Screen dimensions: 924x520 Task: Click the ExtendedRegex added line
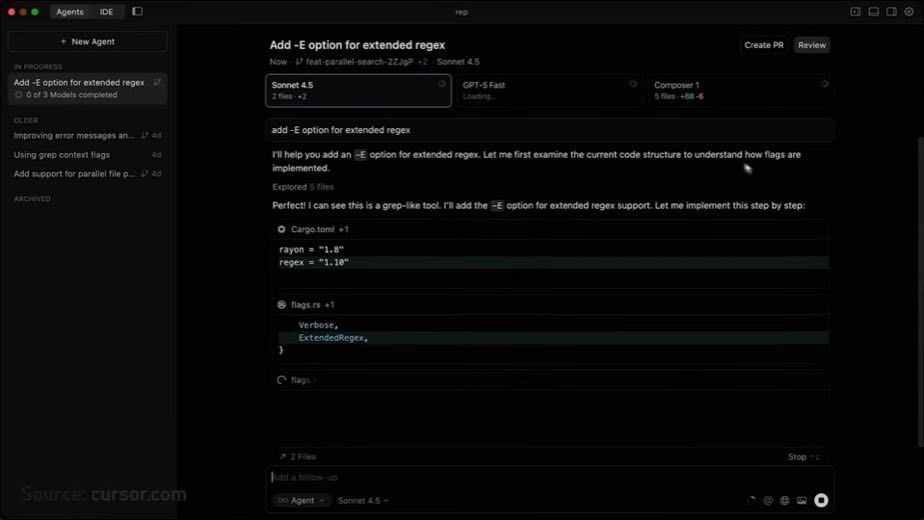[553, 338]
